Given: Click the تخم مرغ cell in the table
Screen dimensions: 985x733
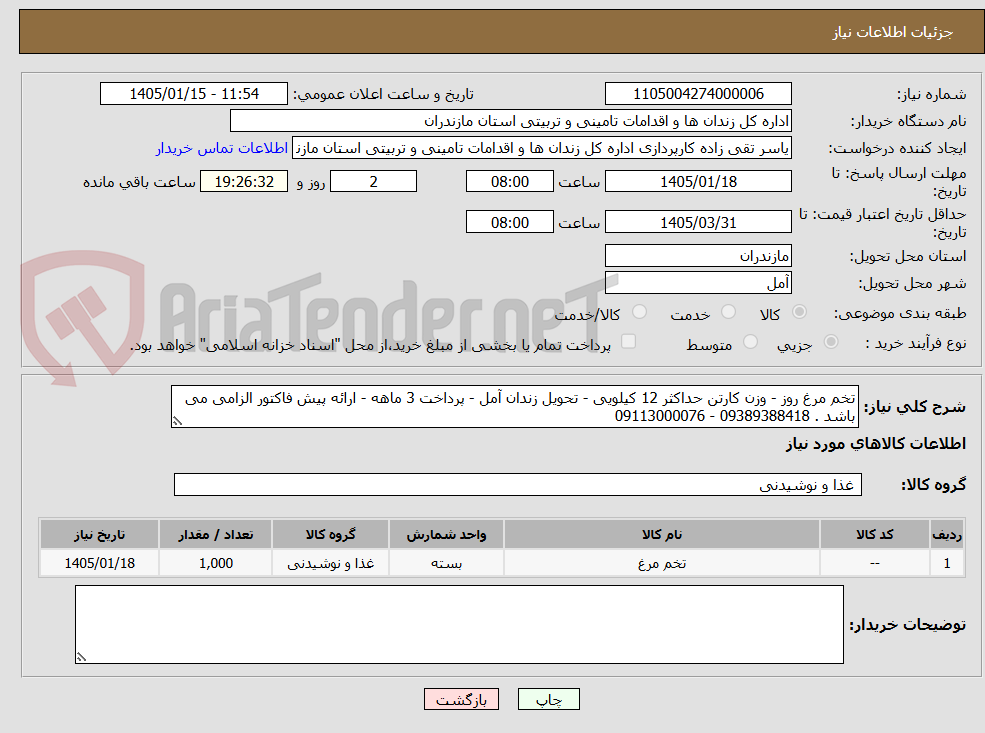Looking at the screenshot, I should 661,563.
